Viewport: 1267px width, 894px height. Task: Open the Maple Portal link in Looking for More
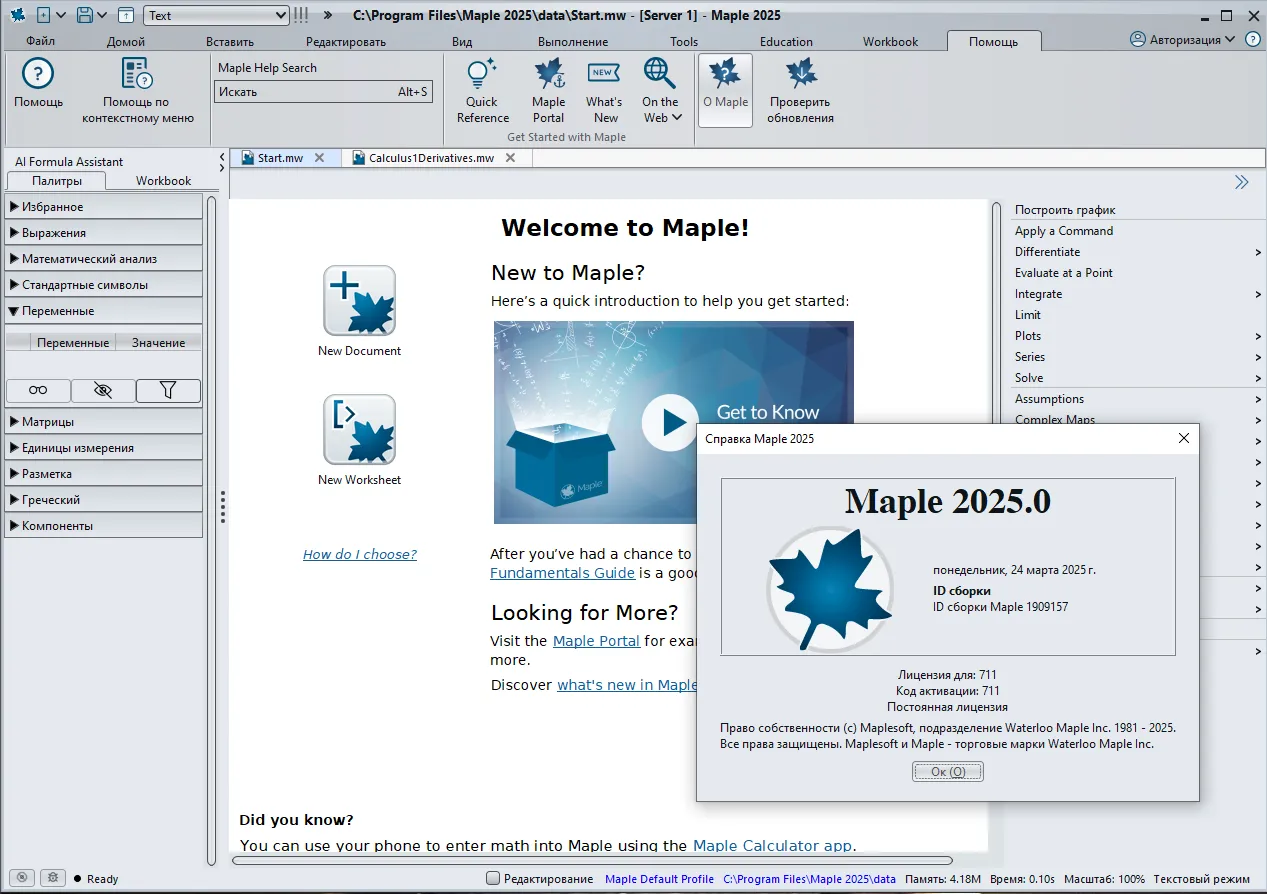[596, 641]
